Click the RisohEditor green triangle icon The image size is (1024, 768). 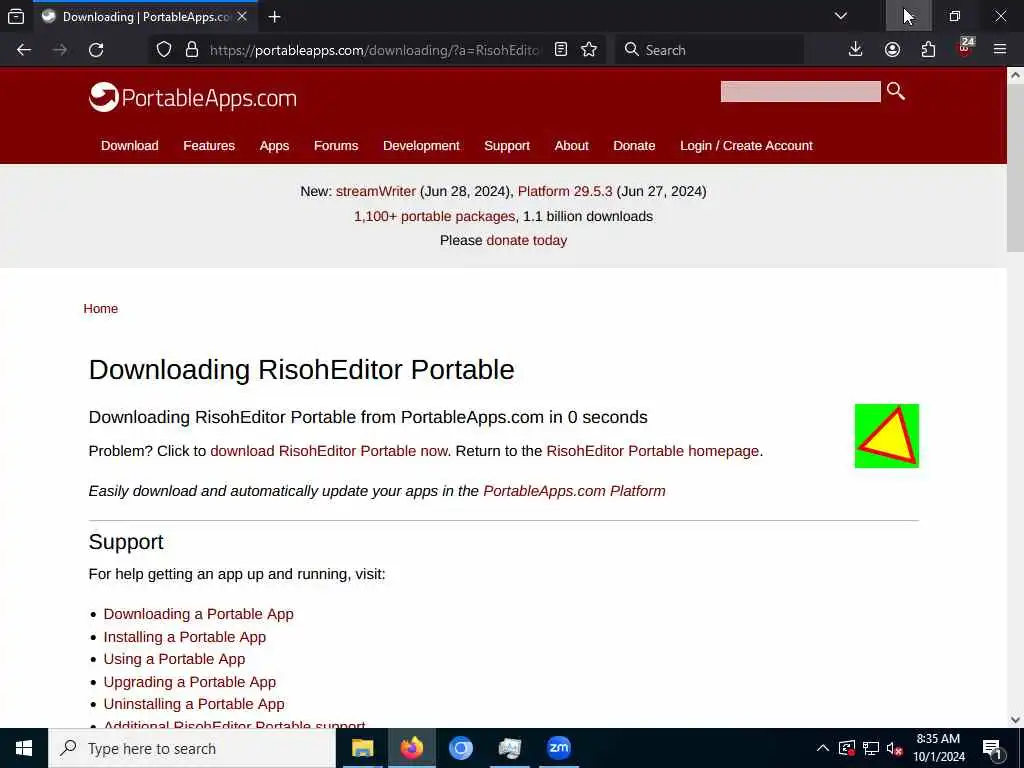[x=886, y=436]
